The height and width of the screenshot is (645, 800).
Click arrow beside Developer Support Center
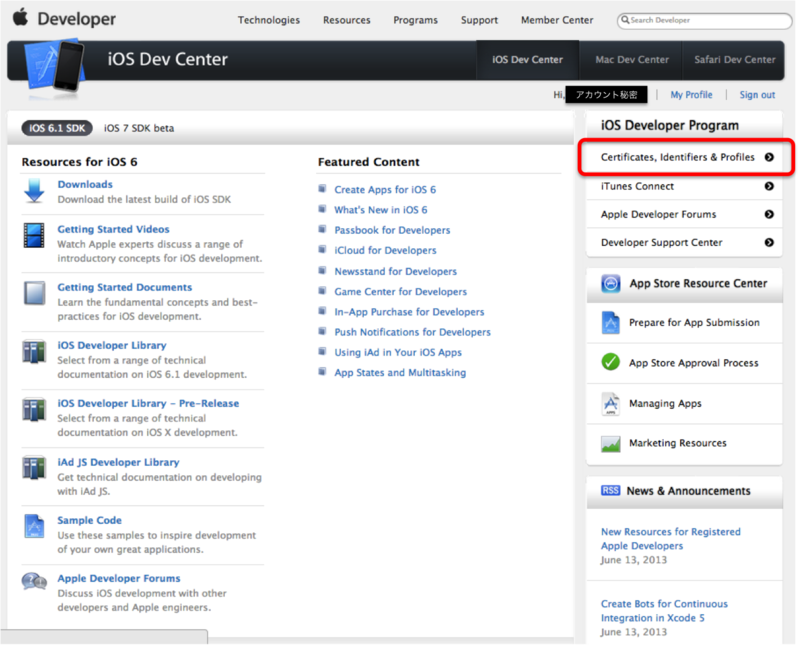(x=769, y=242)
